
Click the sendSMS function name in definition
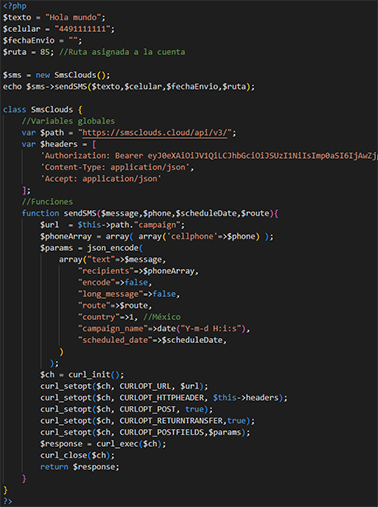80,213
